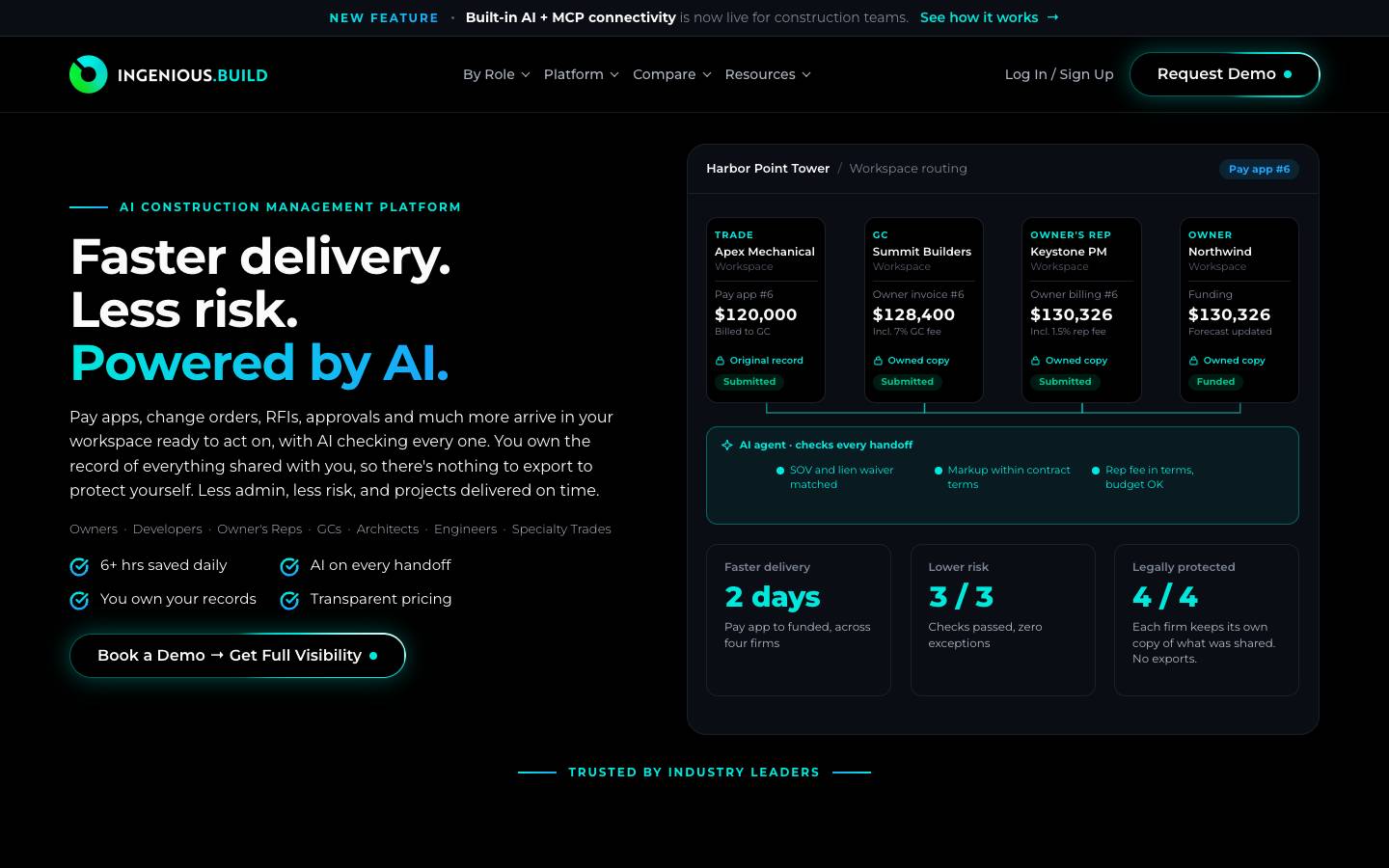Click the cyan dot inside Request Demo button
1389x868 pixels.
click(1288, 74)
